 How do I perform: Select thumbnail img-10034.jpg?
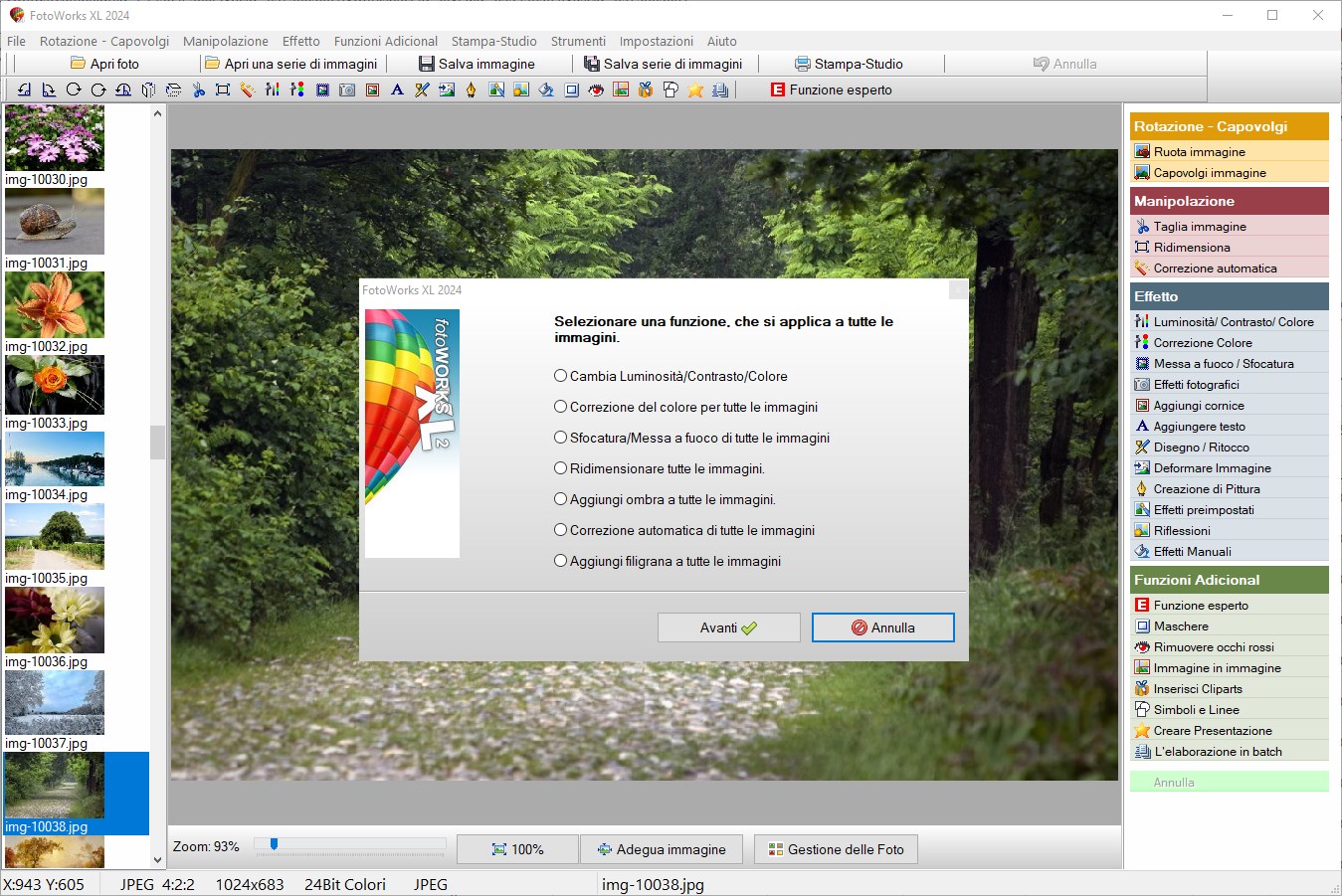coord(55,458)
